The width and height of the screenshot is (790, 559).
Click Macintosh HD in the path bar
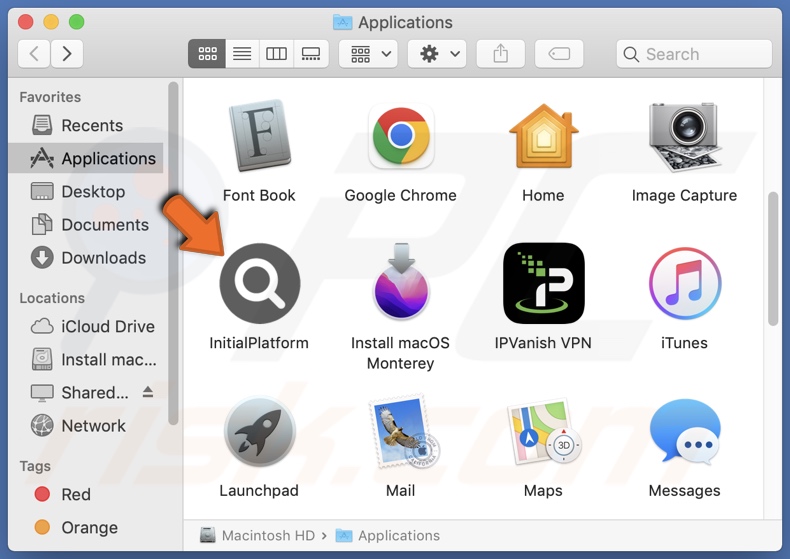(257, 535)
